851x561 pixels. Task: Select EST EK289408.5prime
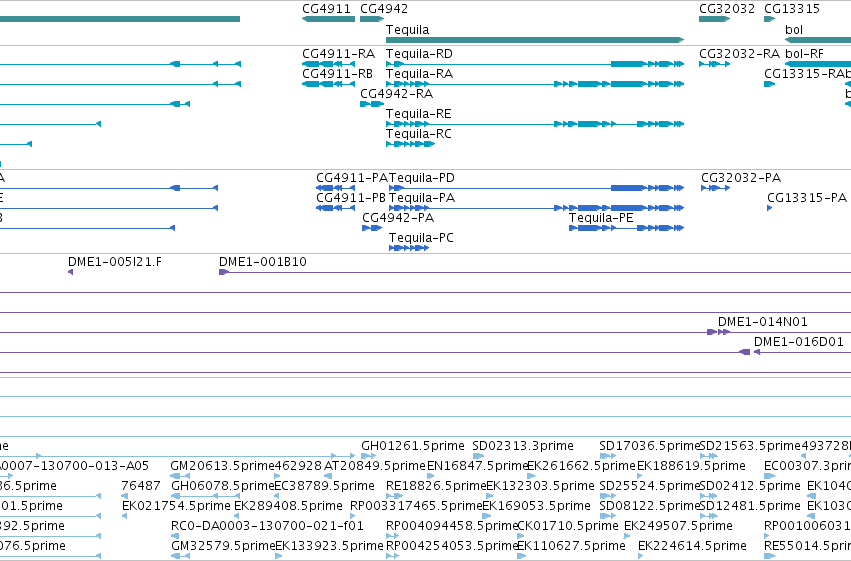(288, 506)
